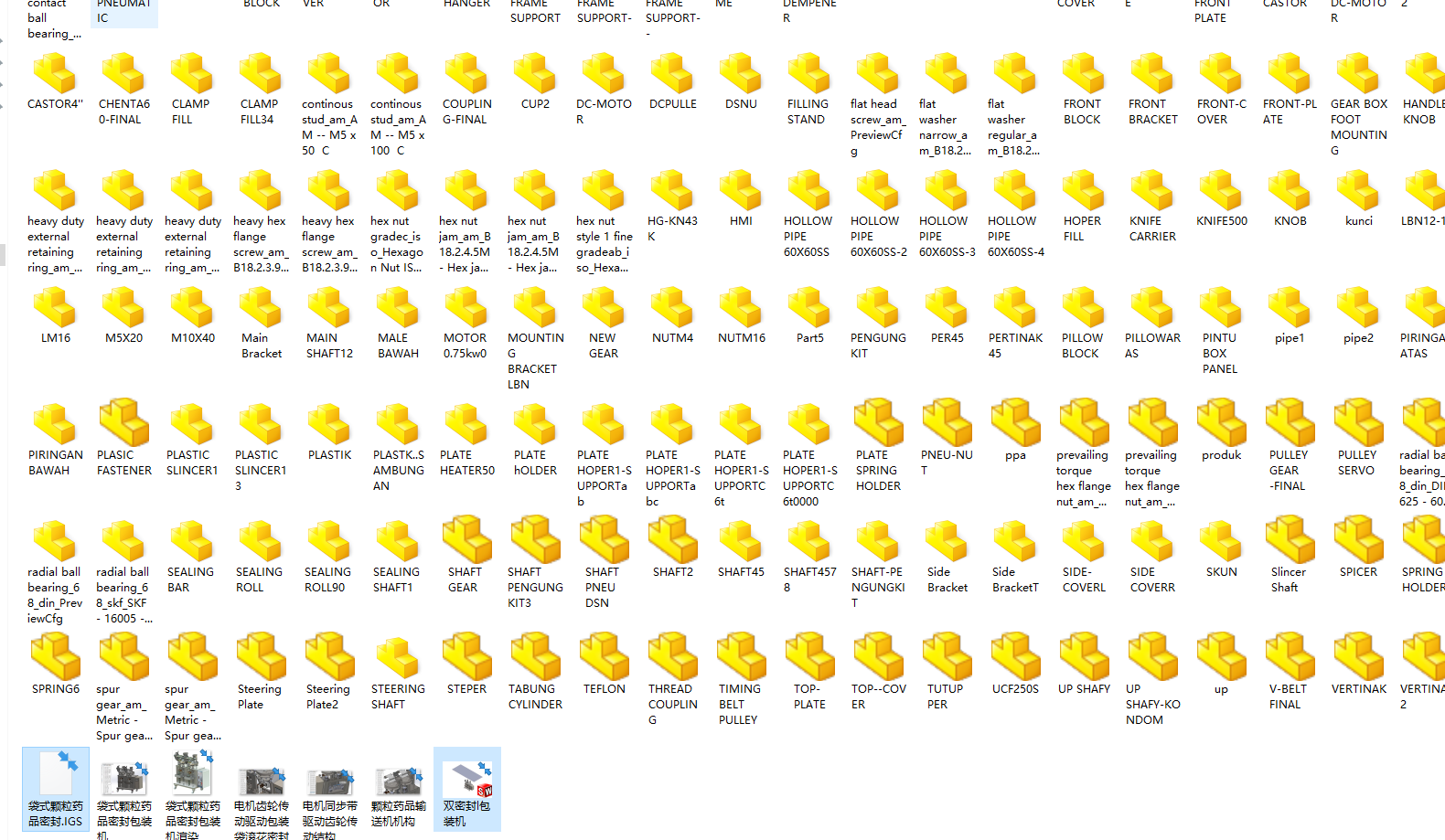Click the 'FRONT BRACKET' file name

click(x=1152, y=112)
